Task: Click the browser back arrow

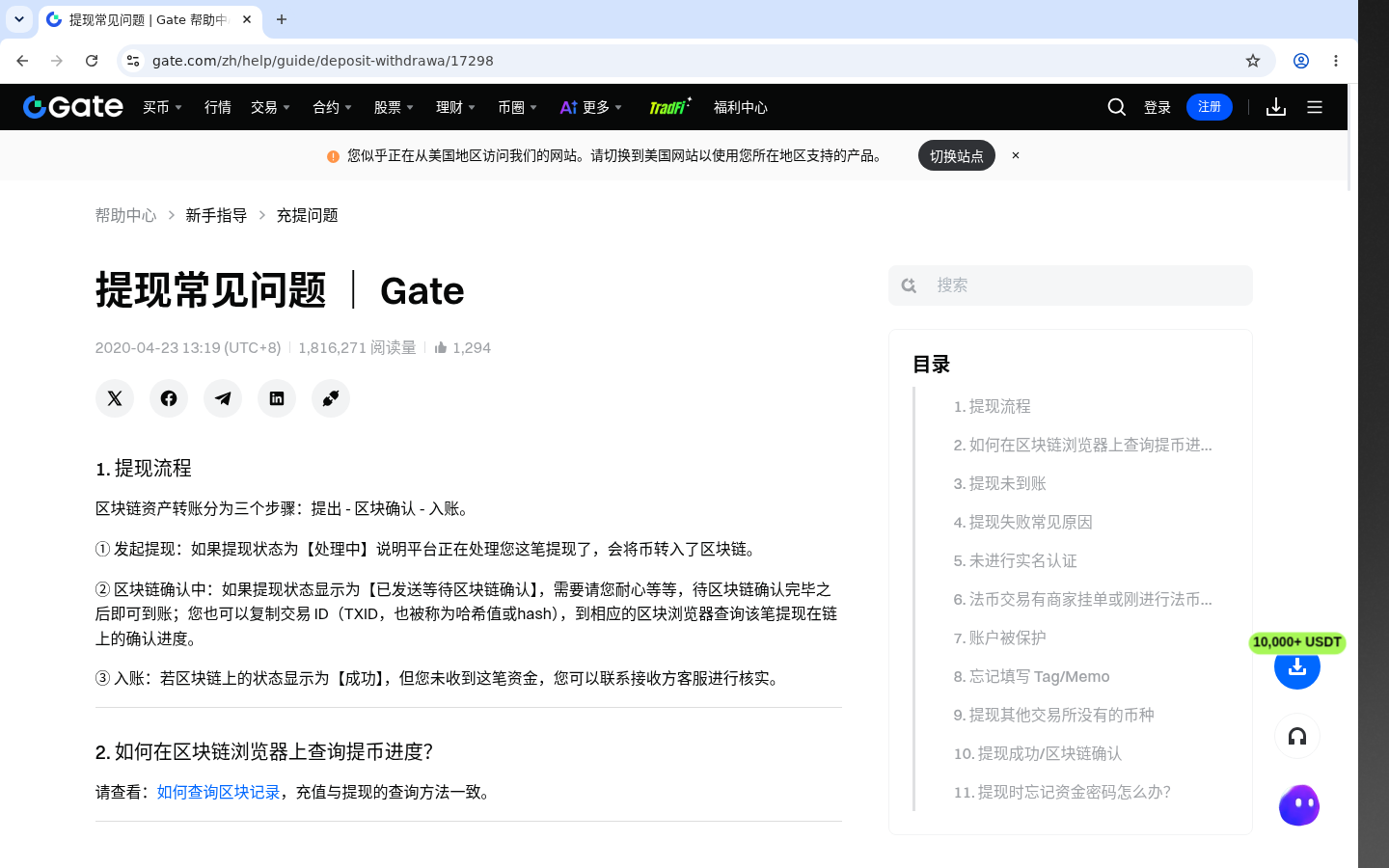Action: click(x=22, y=61)
